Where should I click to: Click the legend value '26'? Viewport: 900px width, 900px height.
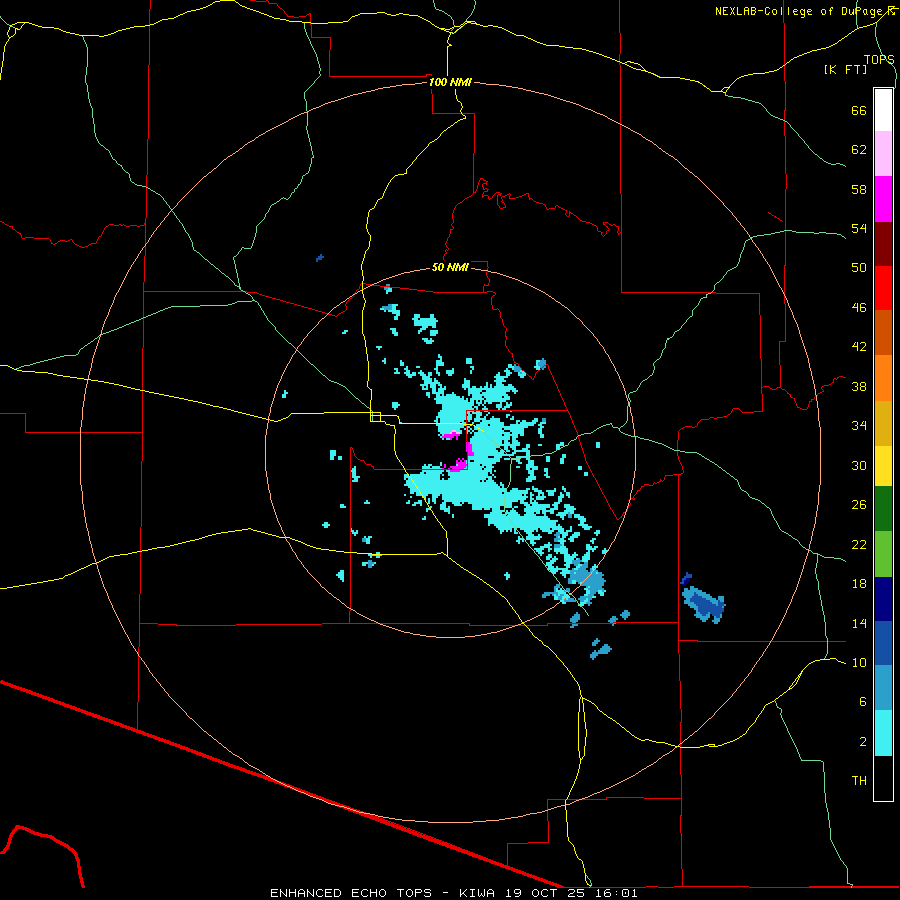[x=859, y=505]
